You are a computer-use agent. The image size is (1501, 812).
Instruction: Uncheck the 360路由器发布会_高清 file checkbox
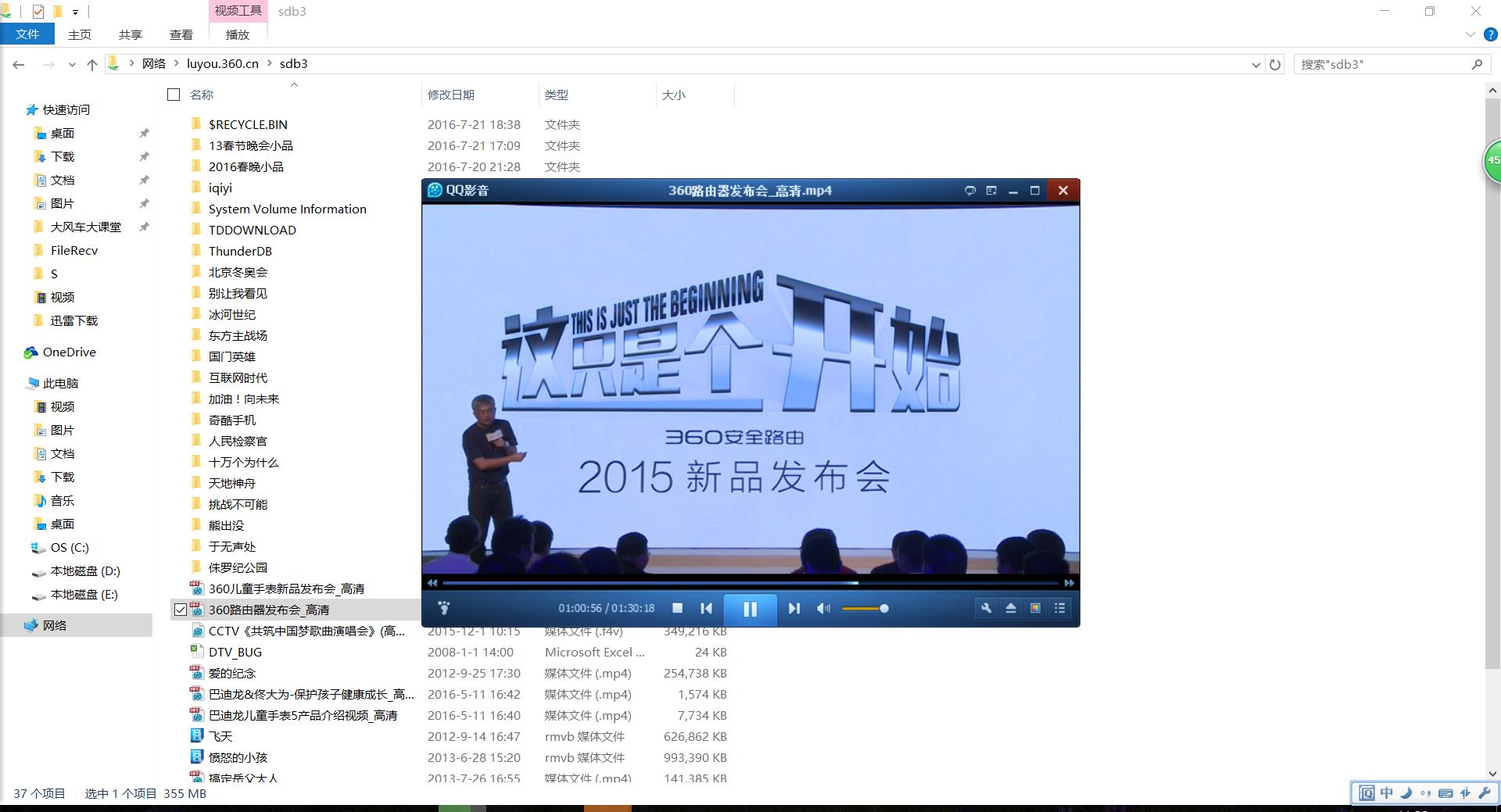(181, 610)
